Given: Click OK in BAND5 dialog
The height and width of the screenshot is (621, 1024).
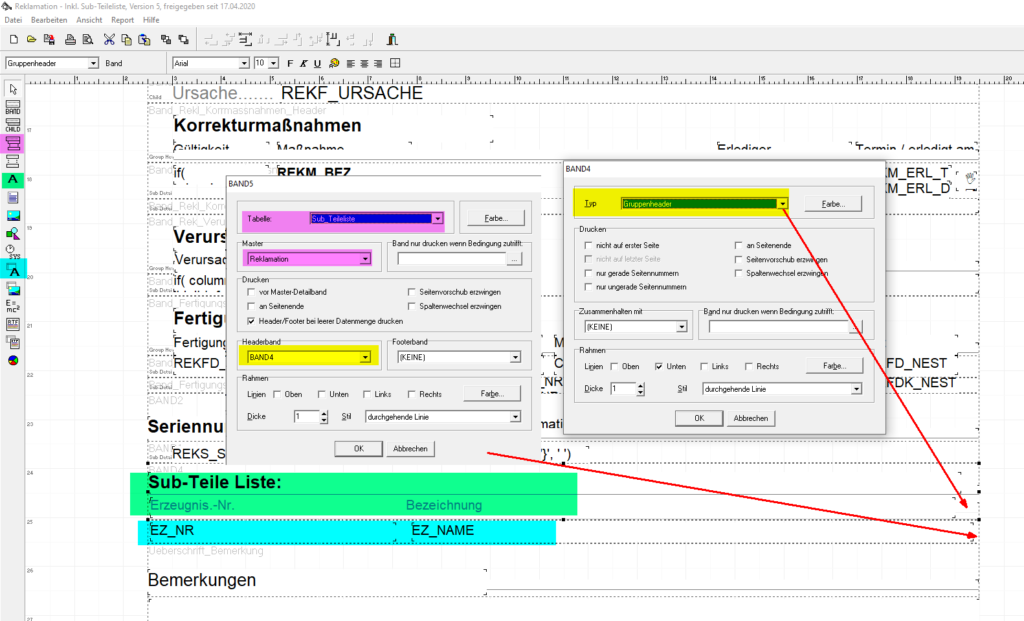Looking at the screenshot, I should pyautogui.click(x=359, y=449).
